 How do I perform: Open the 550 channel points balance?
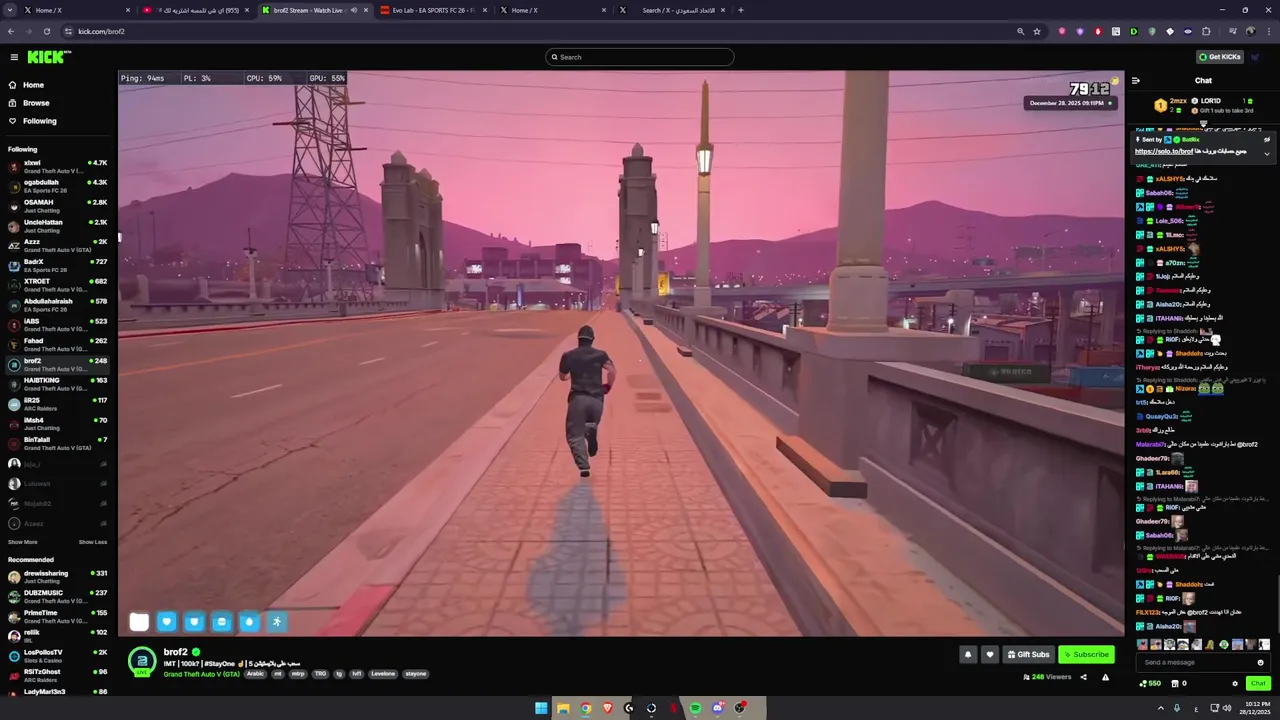tap(1150, 684)
